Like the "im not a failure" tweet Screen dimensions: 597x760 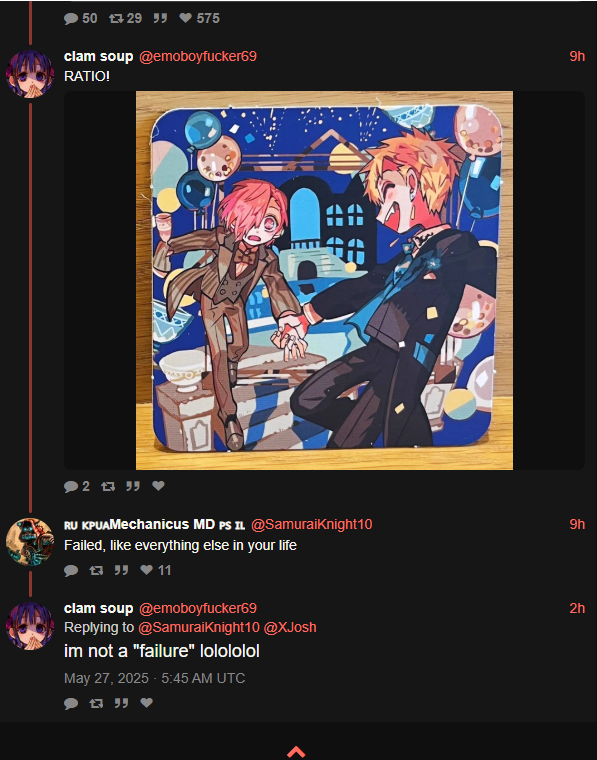coord(147,703)
